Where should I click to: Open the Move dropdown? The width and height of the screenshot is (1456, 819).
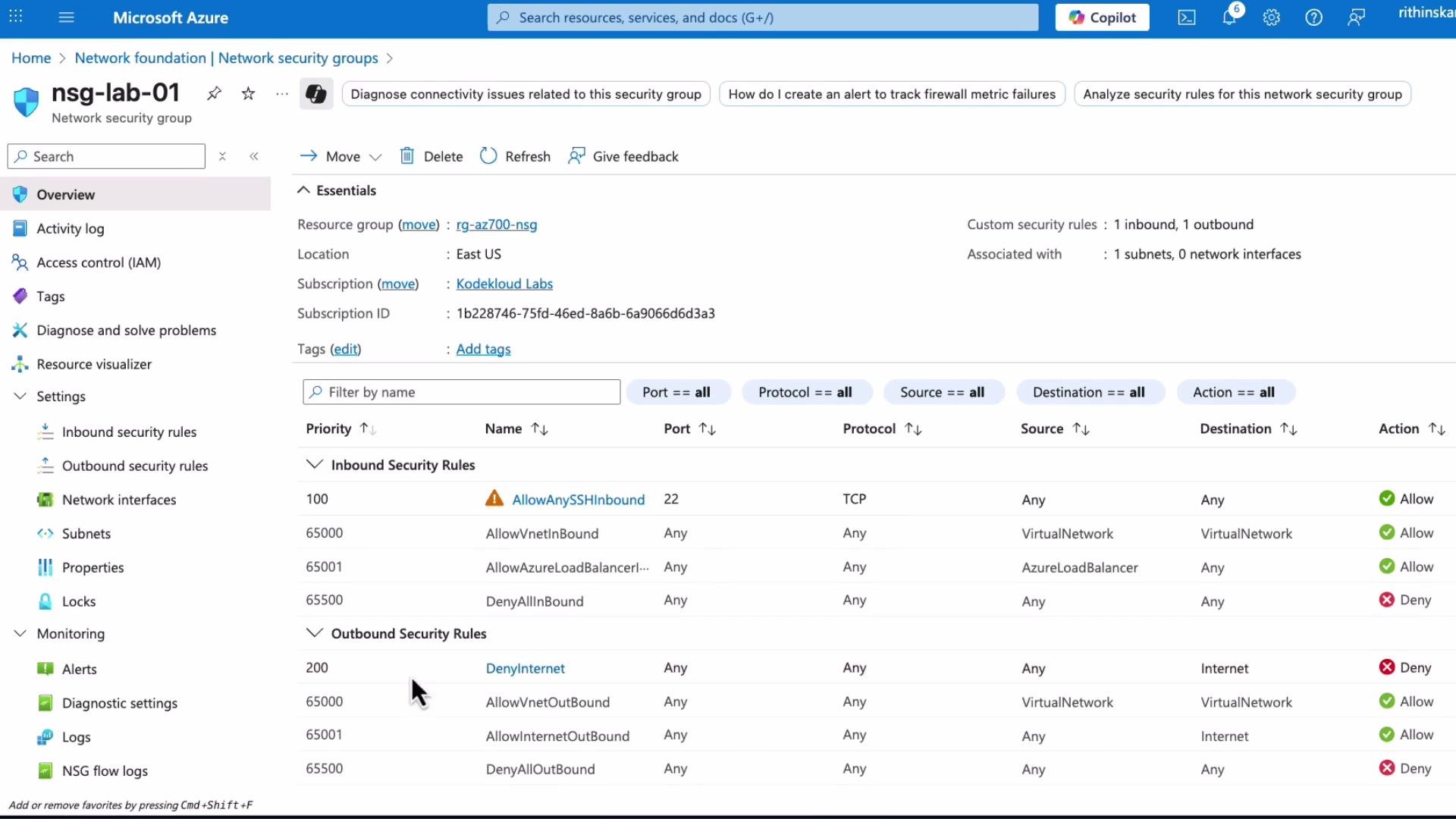coord(340,156)
